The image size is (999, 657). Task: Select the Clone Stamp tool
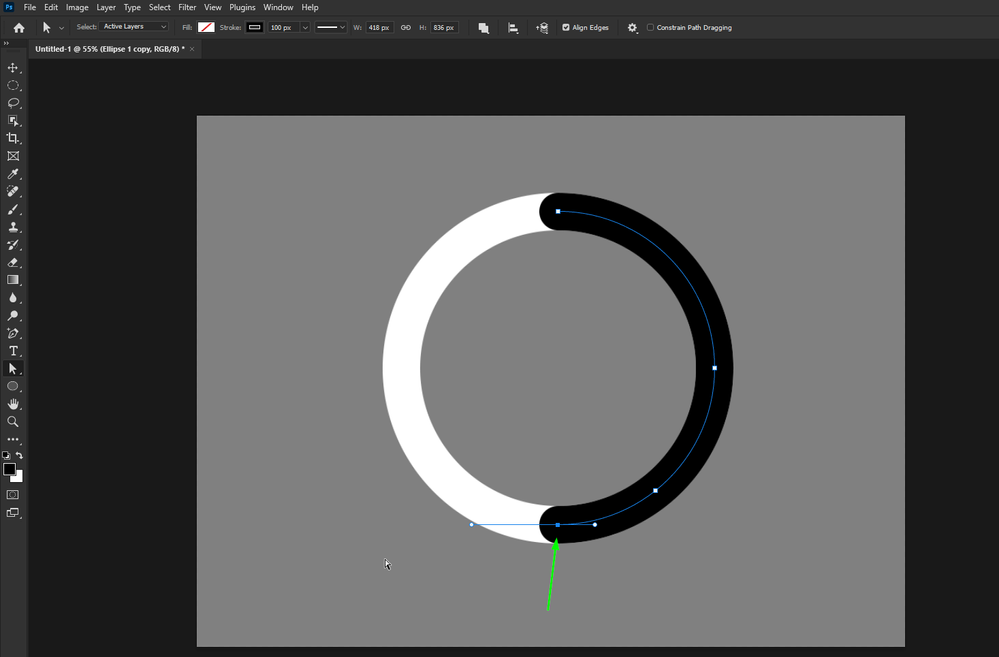13,227
